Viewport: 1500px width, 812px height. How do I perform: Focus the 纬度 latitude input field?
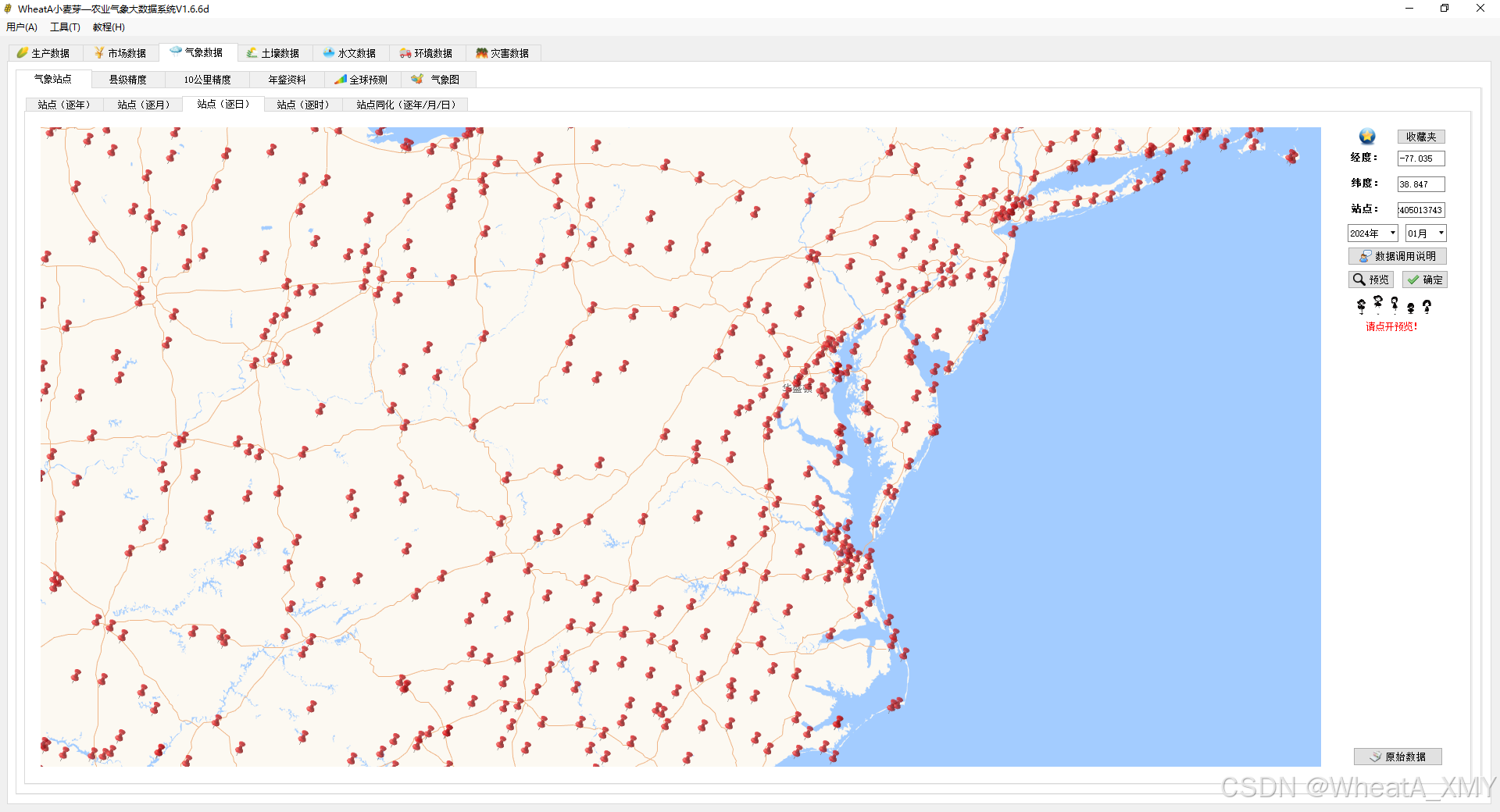1421,184
